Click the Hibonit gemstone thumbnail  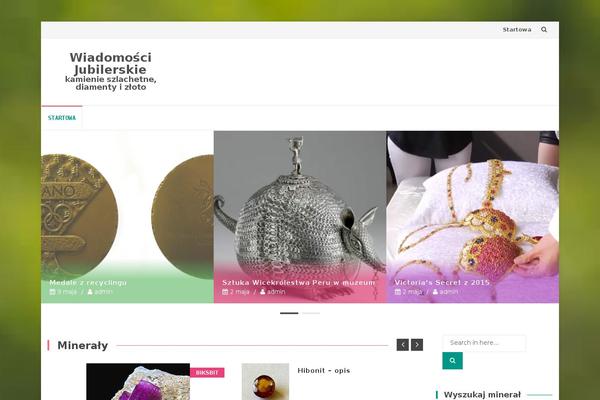[265, 382]
